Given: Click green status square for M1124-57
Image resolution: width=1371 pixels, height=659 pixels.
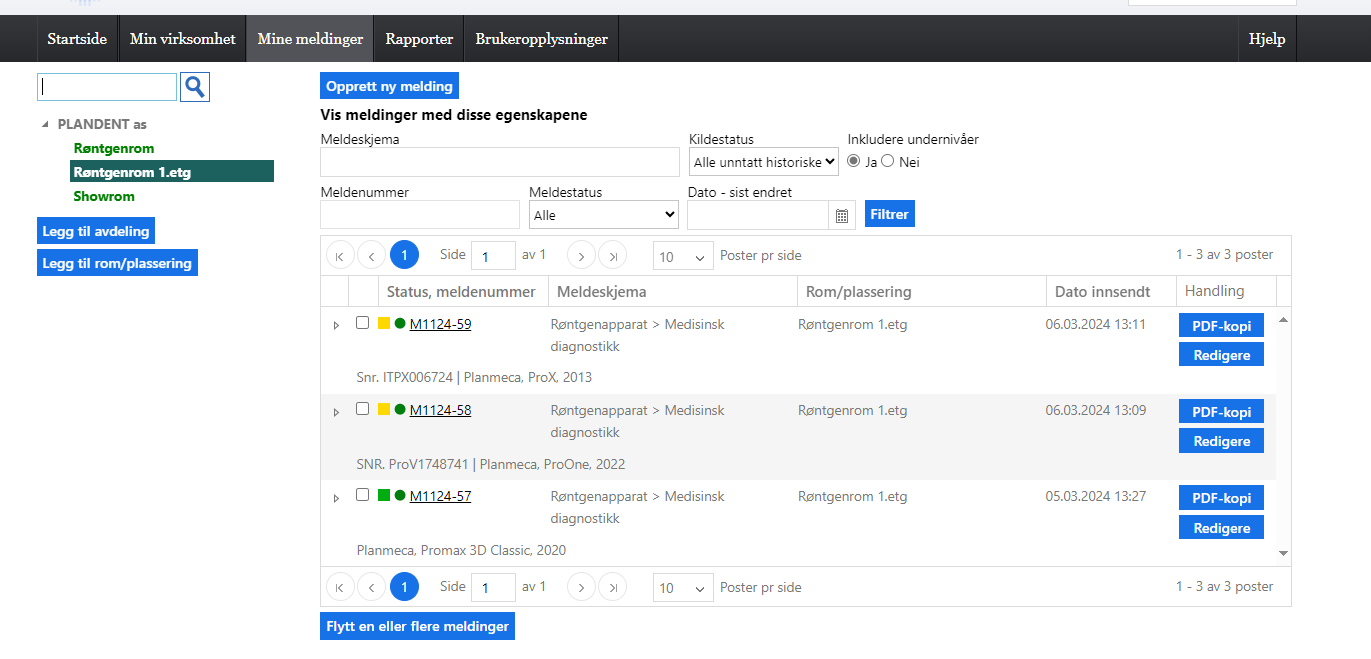Looking at the screenshot, I should [x=384, y=495].
